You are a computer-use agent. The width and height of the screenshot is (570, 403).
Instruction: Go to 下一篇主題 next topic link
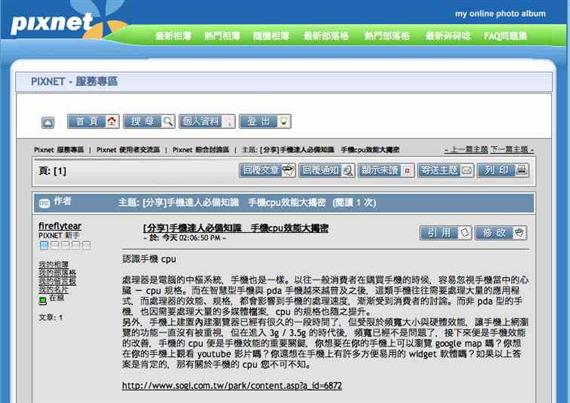tap(512, 149)
